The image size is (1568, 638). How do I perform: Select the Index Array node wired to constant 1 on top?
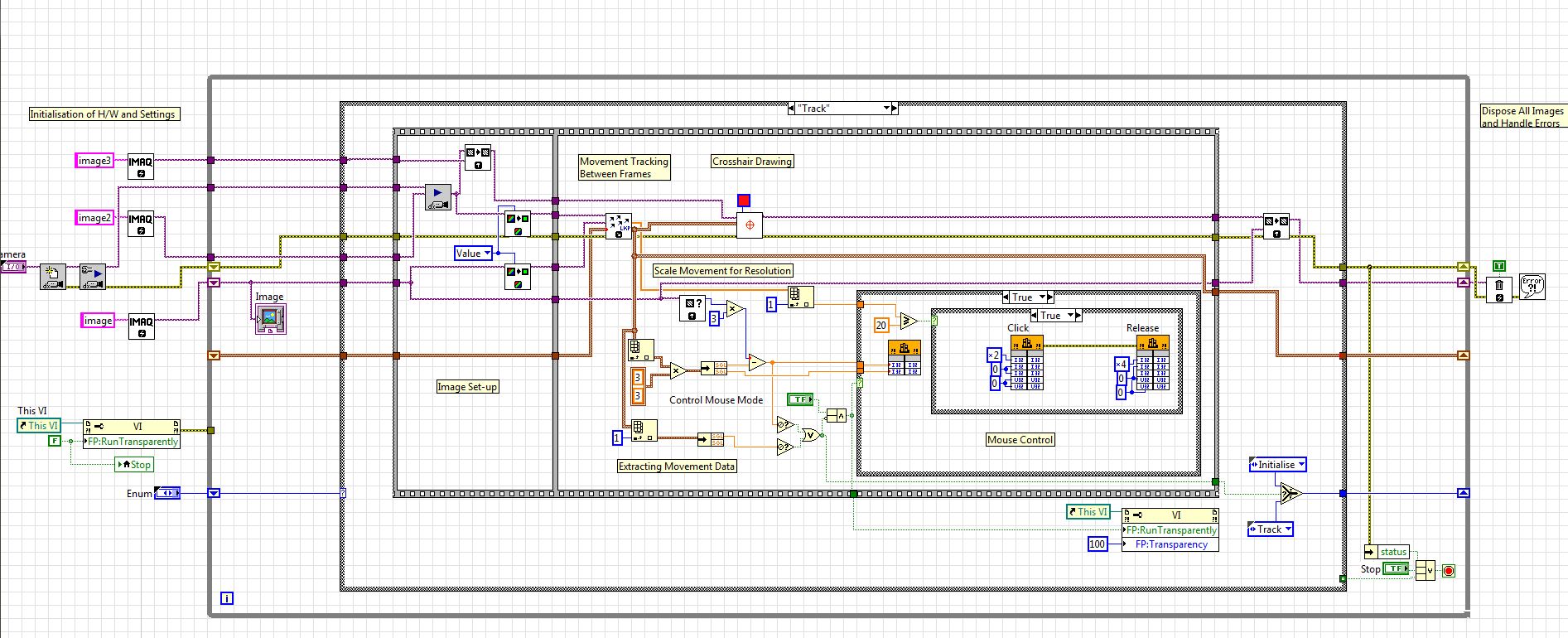pos(802,298)
